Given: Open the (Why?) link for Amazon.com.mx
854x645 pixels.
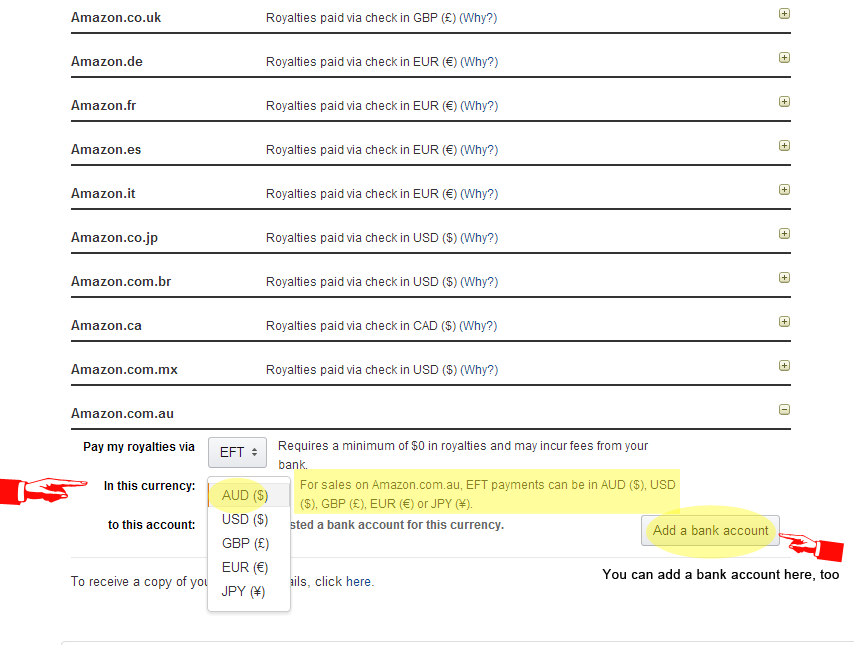Looking at the screenshot, I should click(479, 370).
